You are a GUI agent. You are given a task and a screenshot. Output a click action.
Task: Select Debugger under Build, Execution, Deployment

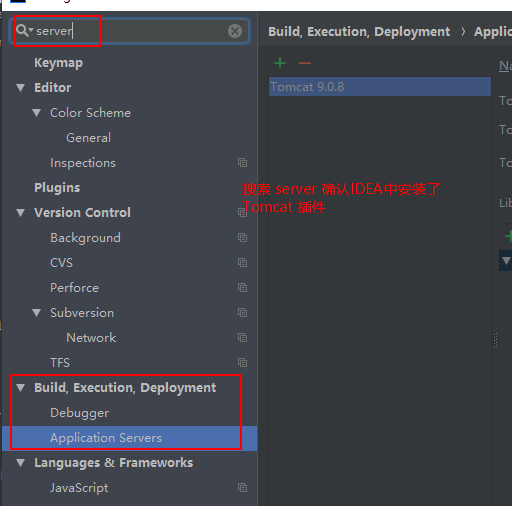click(79, 413)
